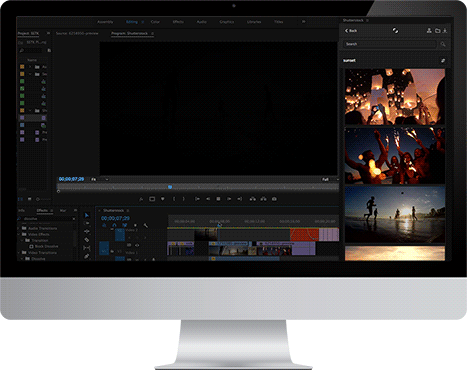Click the Program monitor timecode 00;00;07;29
The image size is (467, 370).
[x=71, y=179]
